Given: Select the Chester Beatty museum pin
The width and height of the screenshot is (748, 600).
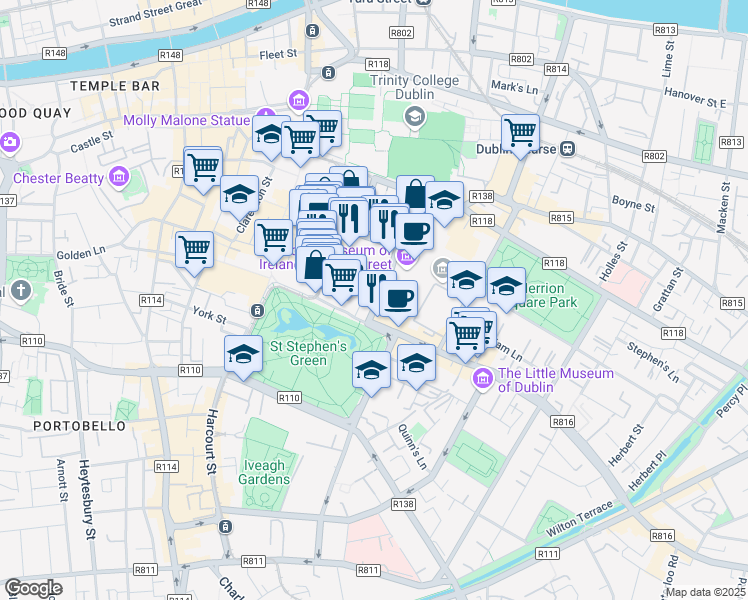Looking at the screenshot, I should tap(119, 176).
